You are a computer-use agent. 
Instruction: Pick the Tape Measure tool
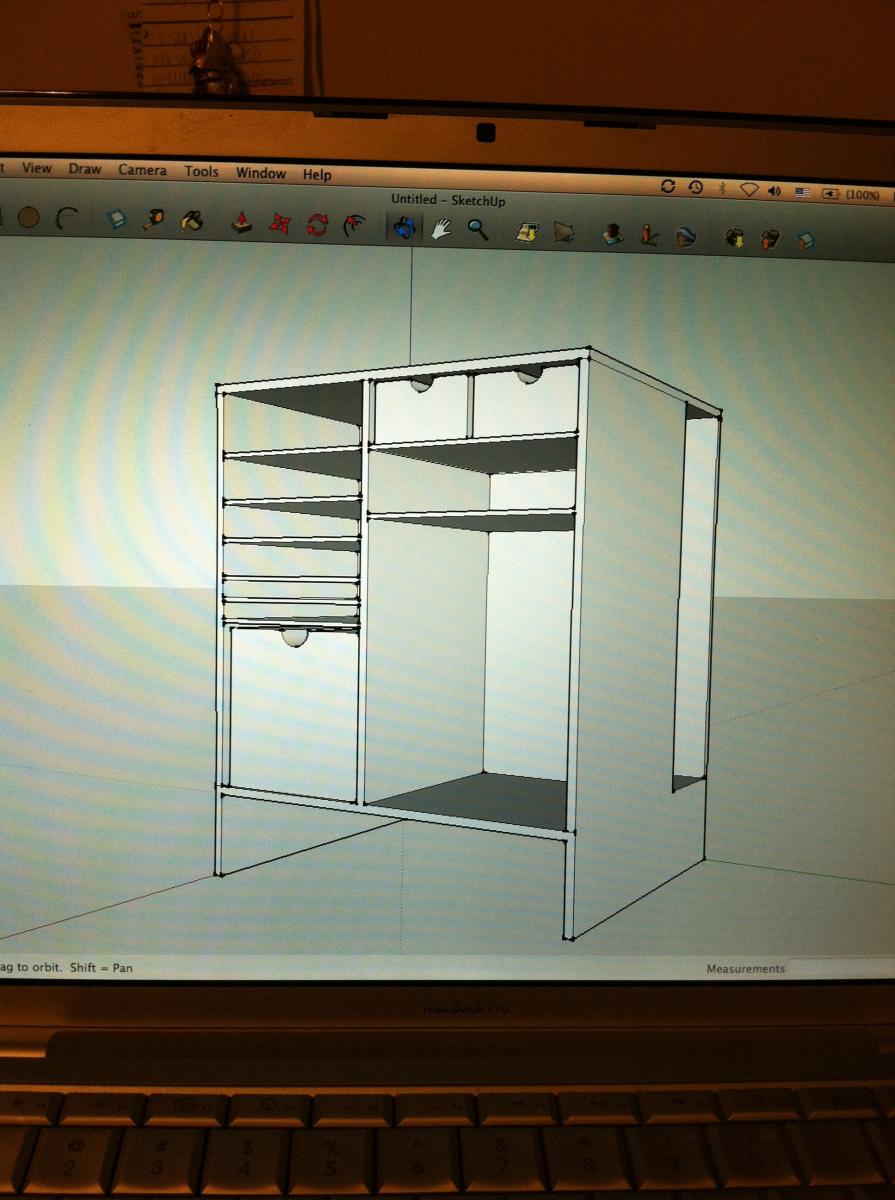point(154,220)
